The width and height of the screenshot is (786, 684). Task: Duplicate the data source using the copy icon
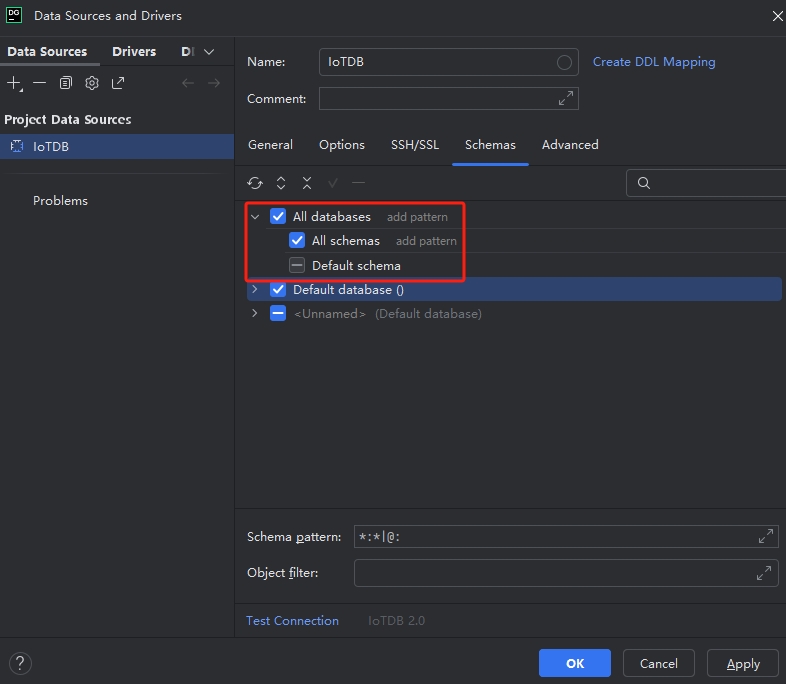click(x=66, y=83)
